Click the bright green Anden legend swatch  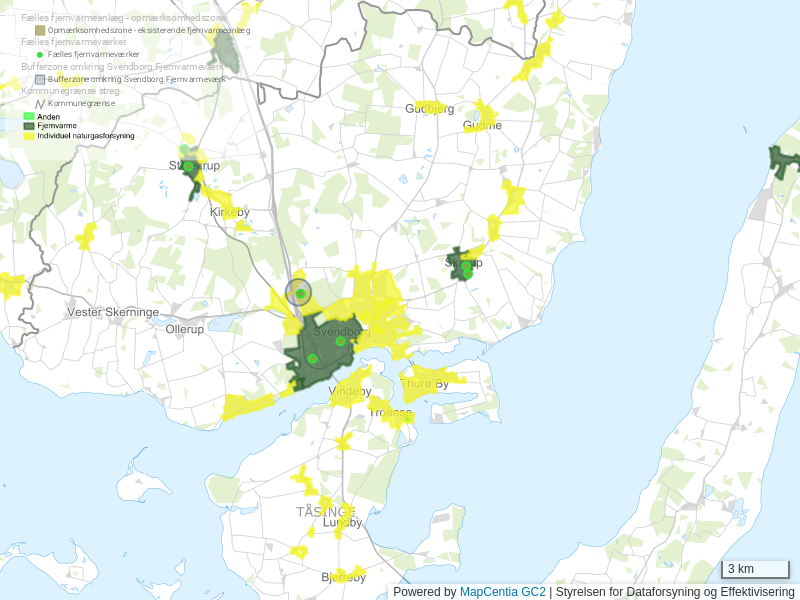point(29,117)
